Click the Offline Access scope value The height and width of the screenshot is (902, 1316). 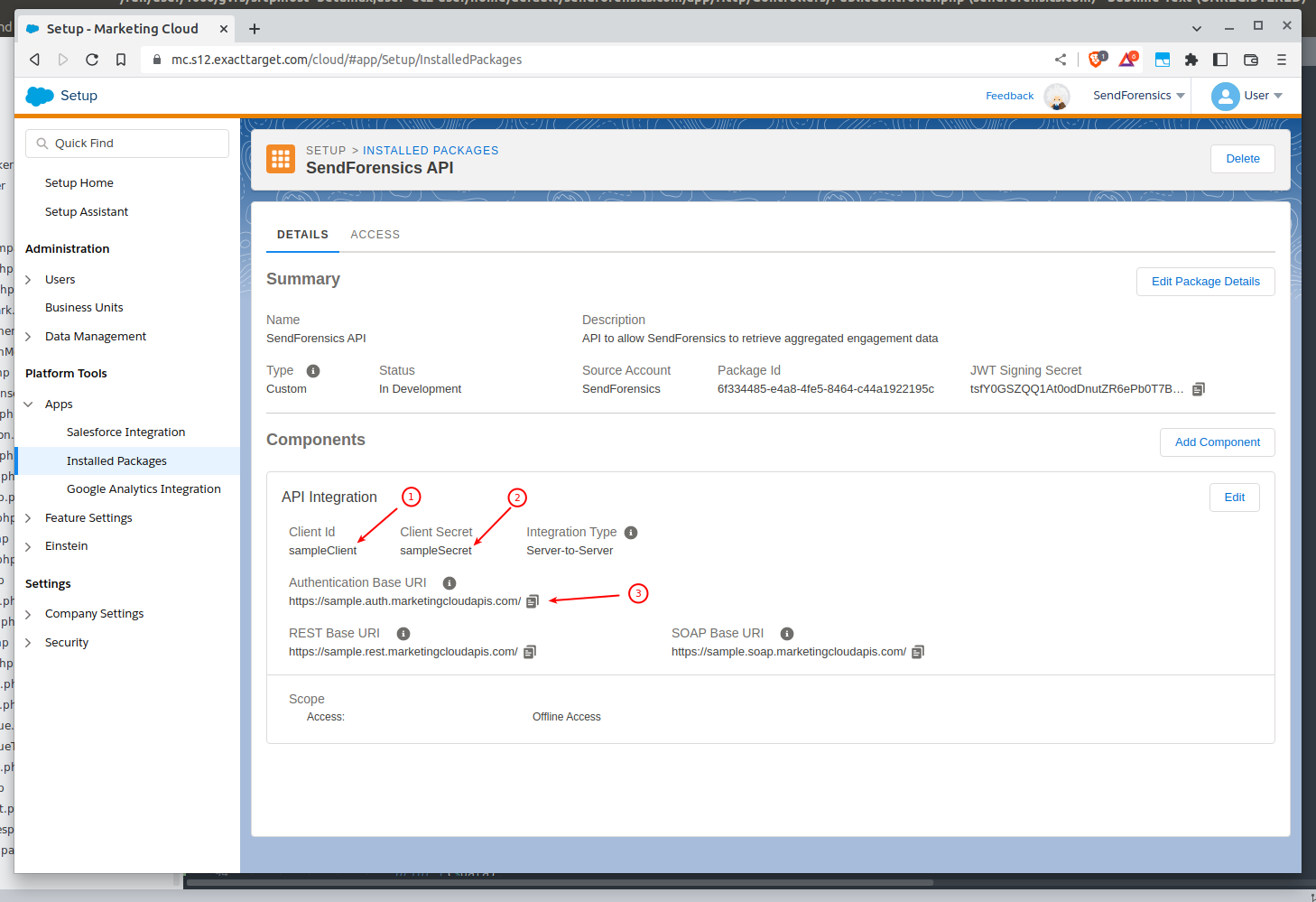[567, 717]
